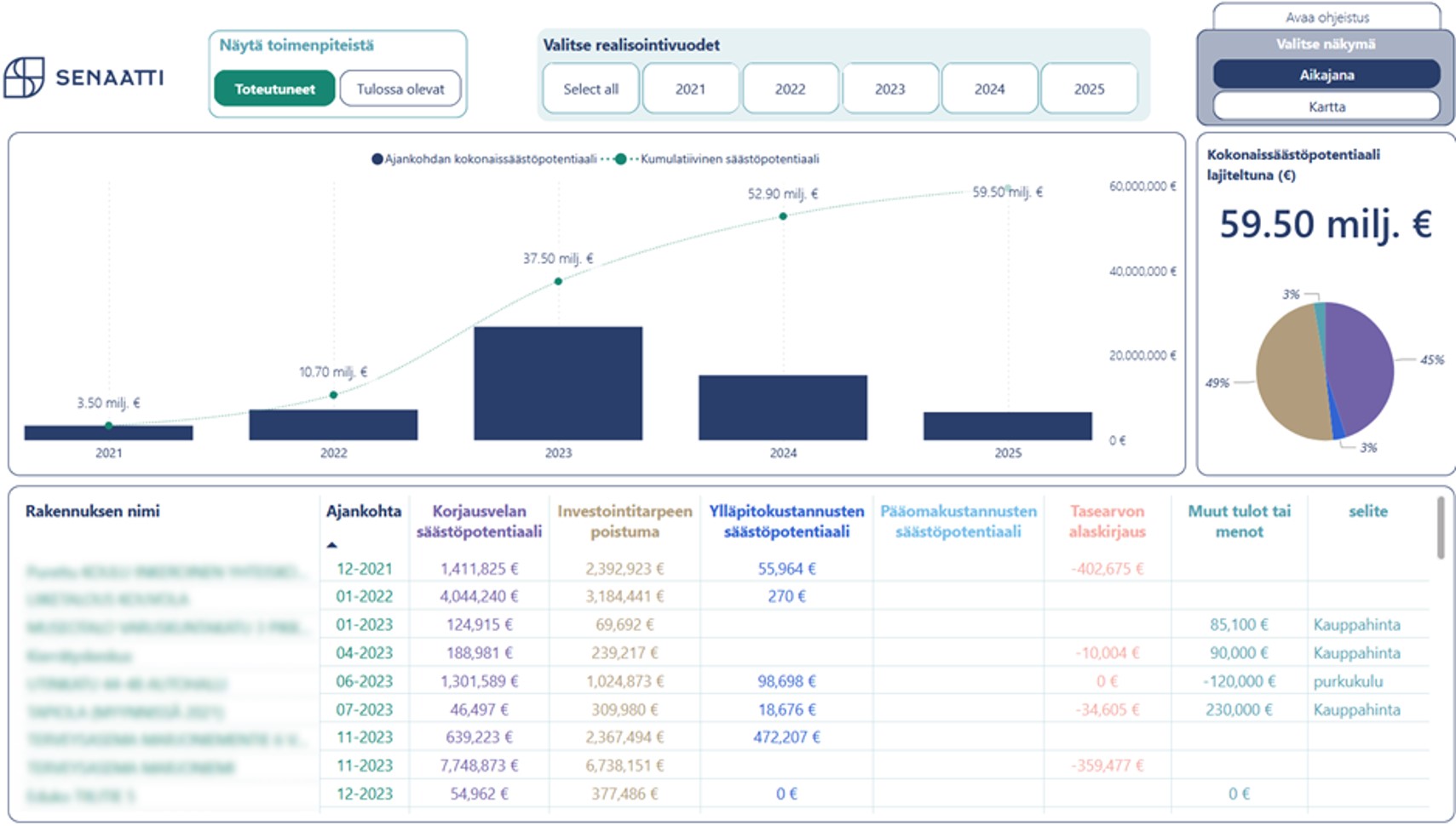Click the green legend marker for Kumulatiivinen säästöpotentiaali
This screenshot has width=1456, height=826.
[620, 159]
